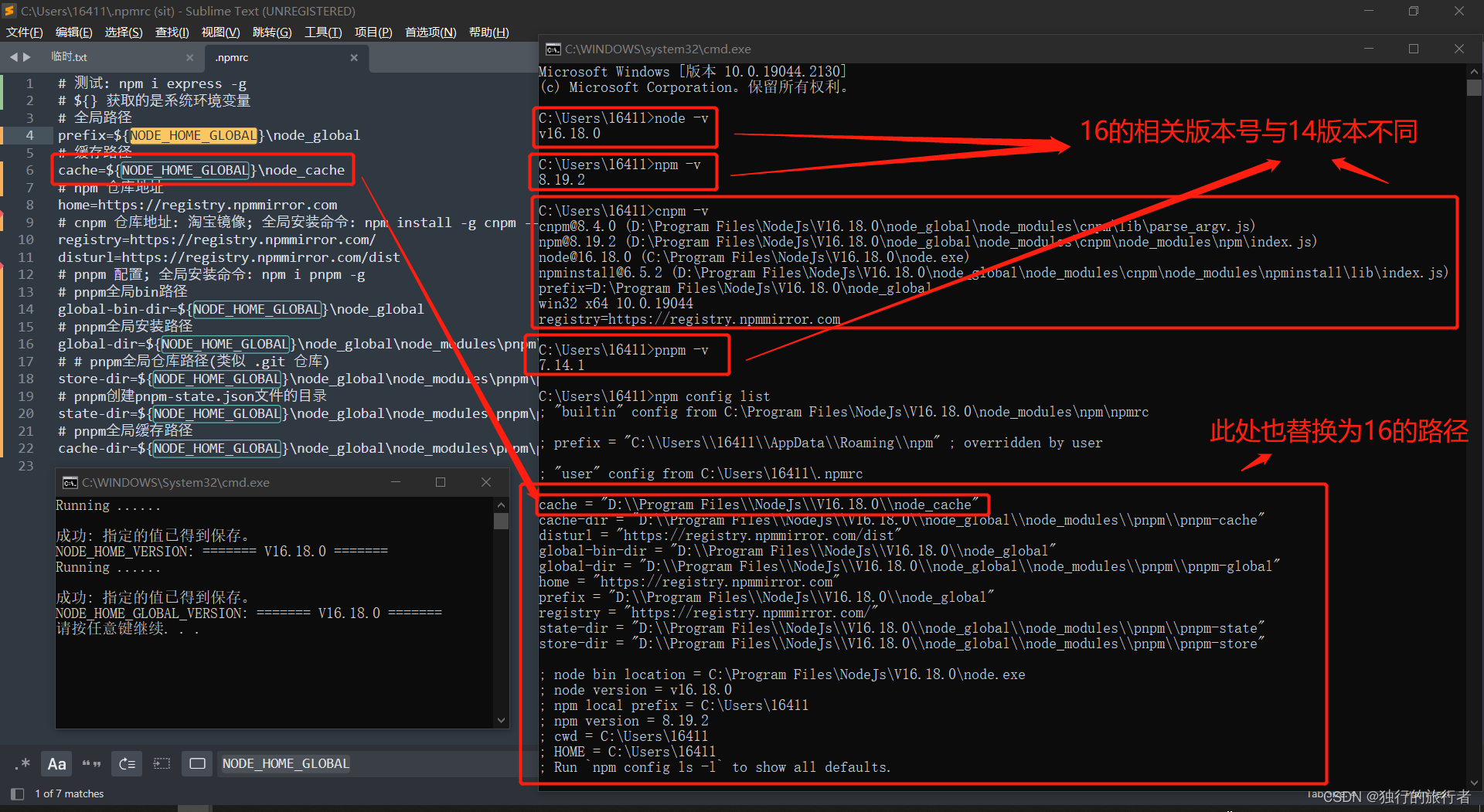
Task: Toggle regular expression search mode
Action: 22,763
